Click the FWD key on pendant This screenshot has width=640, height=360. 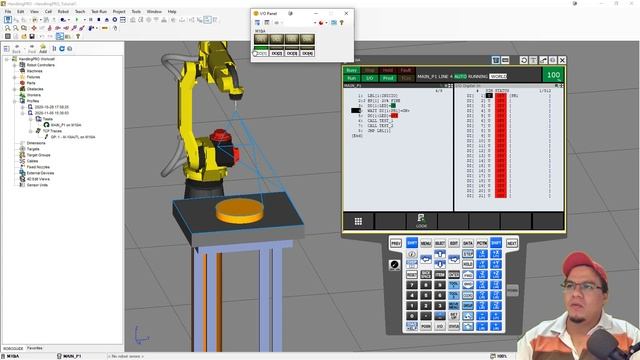[x=468, y=275]
